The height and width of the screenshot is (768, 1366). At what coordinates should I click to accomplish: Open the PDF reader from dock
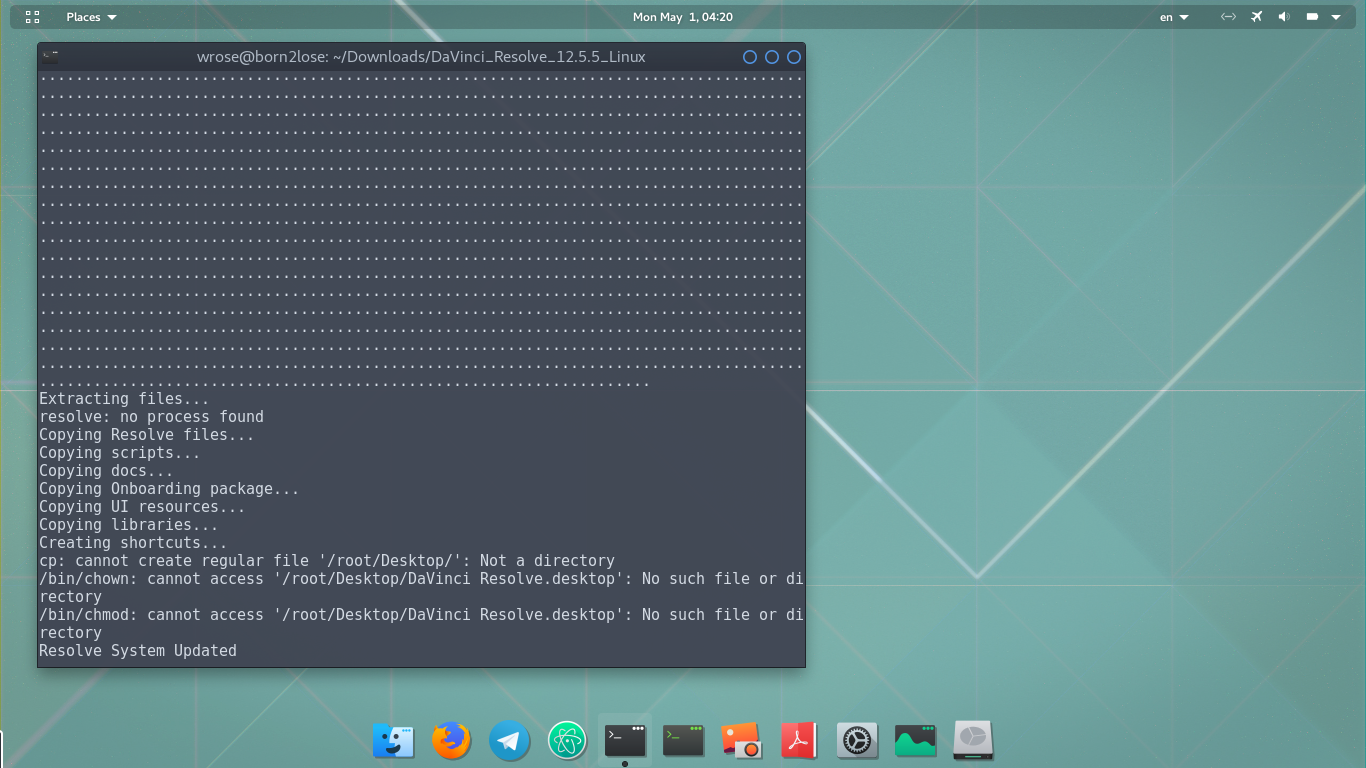[x=799, y=741]
